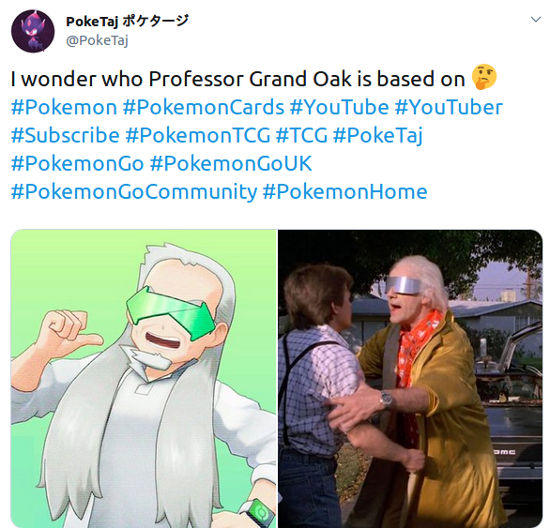This screenshot has width=550, height=528.
Task: Open the #PokemonCards hashtag
Action: pos(203,107)
